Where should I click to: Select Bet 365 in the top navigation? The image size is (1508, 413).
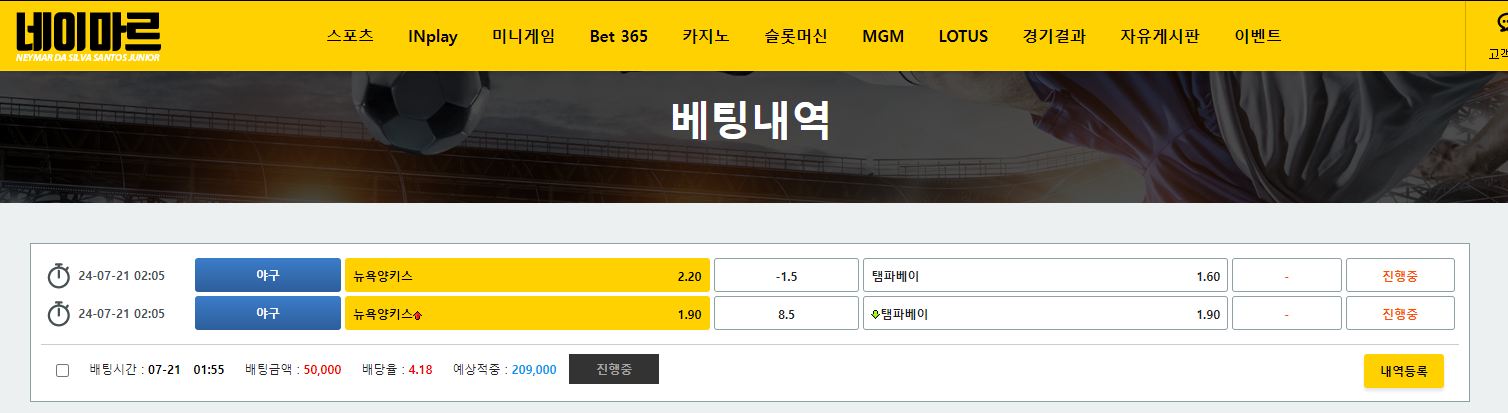point(619,36)
